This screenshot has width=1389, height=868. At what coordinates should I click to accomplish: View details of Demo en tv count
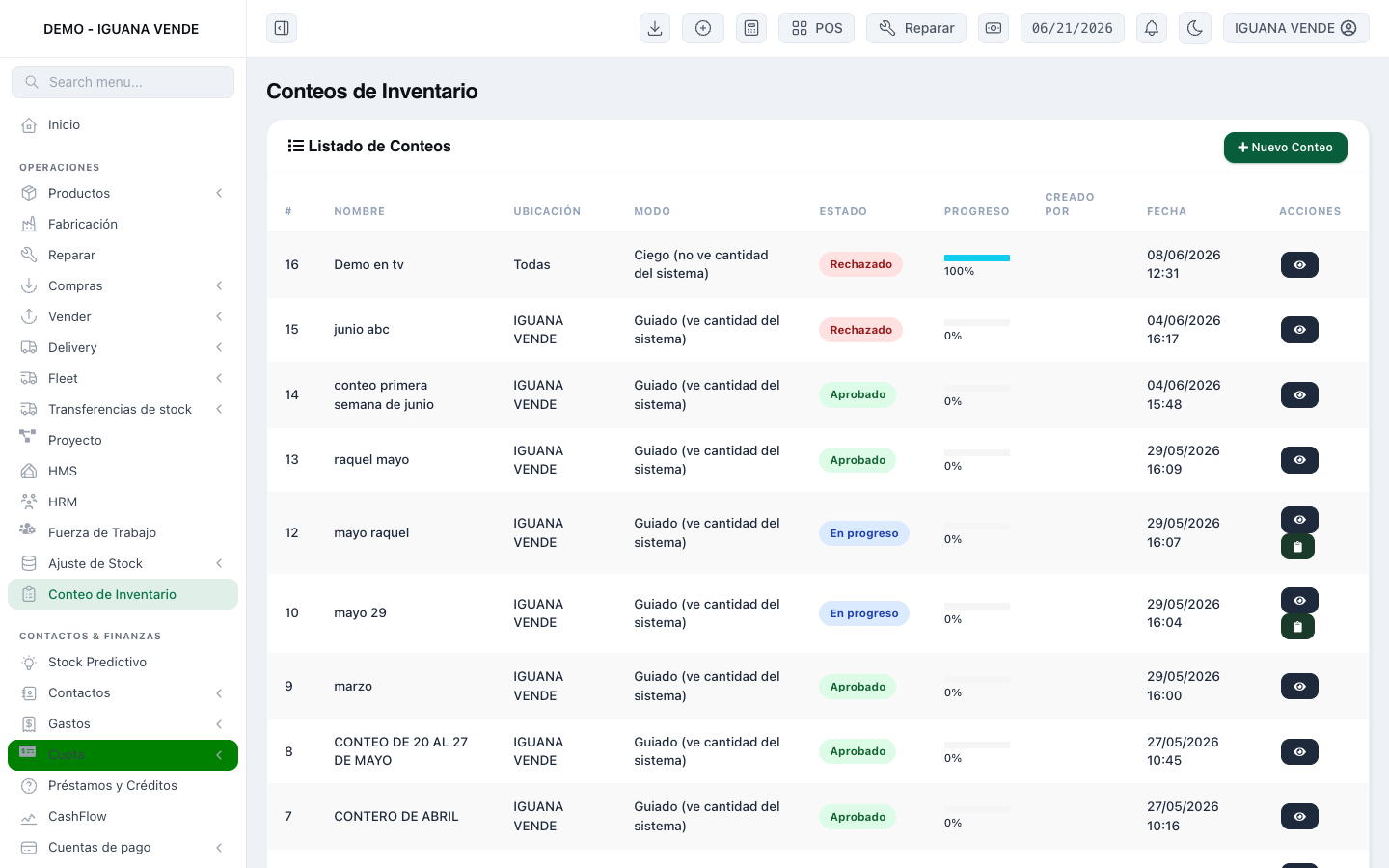pos(1299,264)
